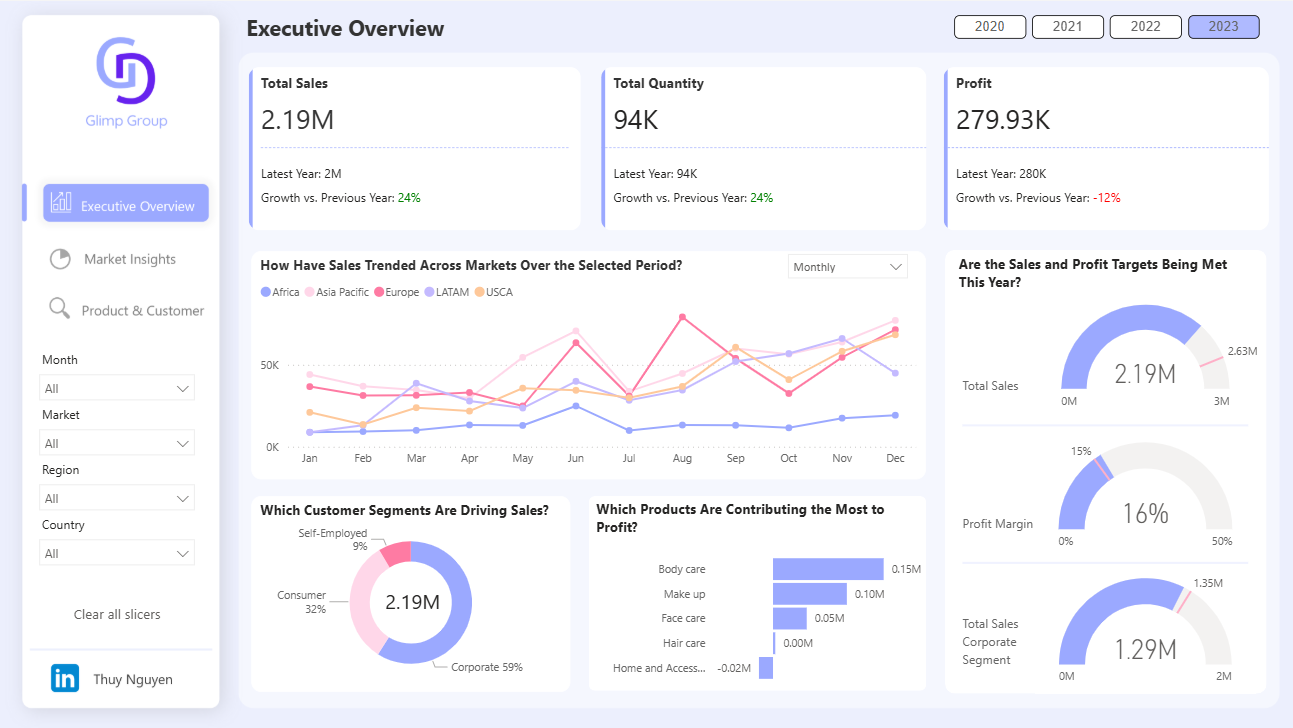Open Thuy Nguyen profile link

click(133, 679)
